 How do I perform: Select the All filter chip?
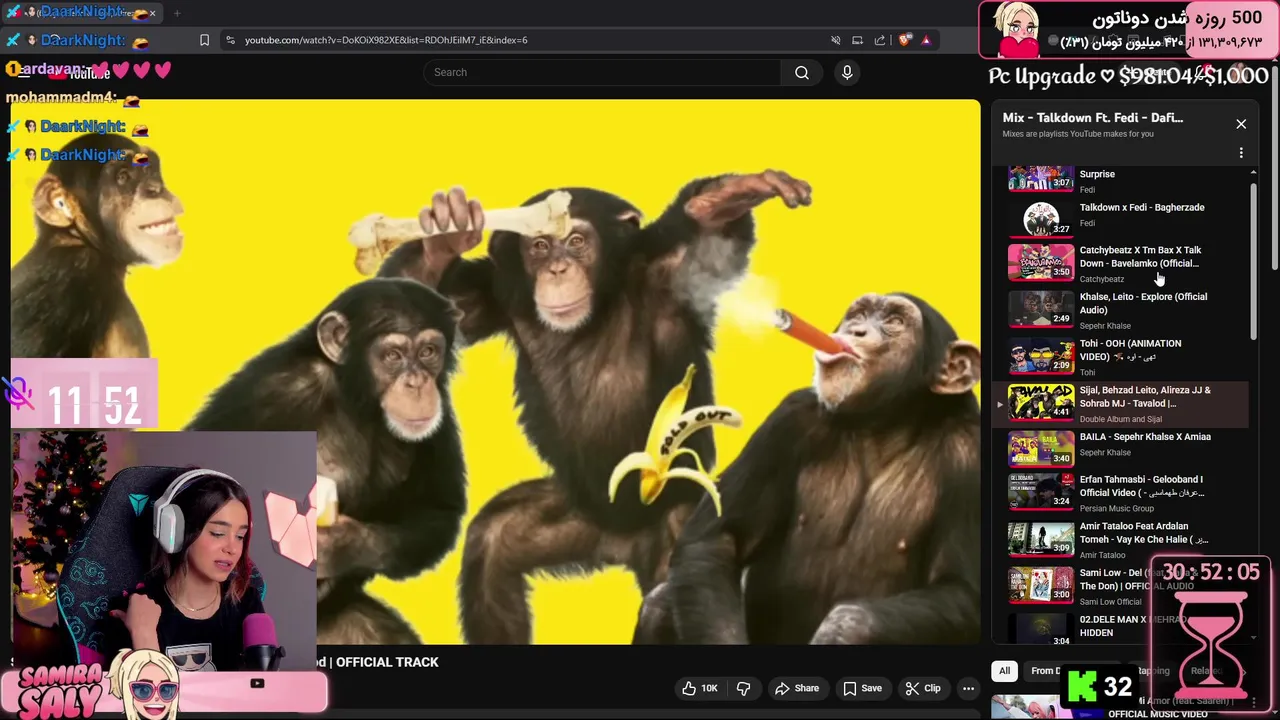click(x=1004, y=671)
